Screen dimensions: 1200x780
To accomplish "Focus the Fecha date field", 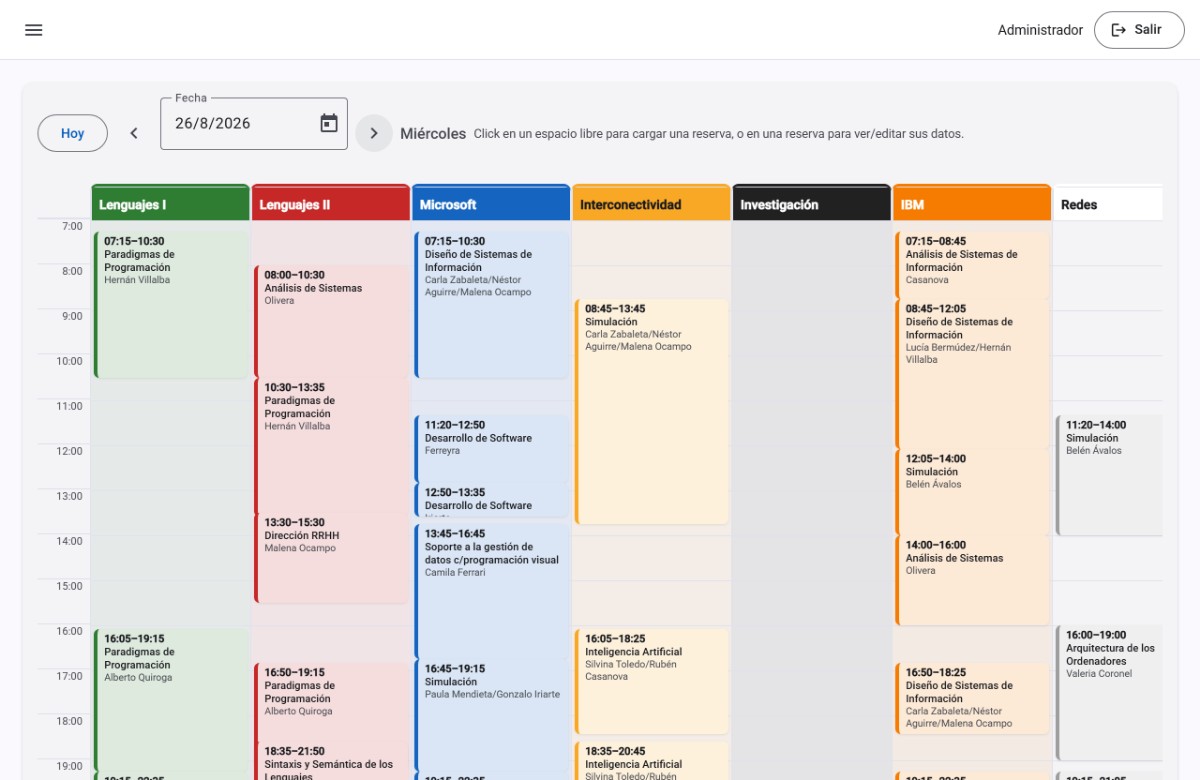I will click(254, 124).
